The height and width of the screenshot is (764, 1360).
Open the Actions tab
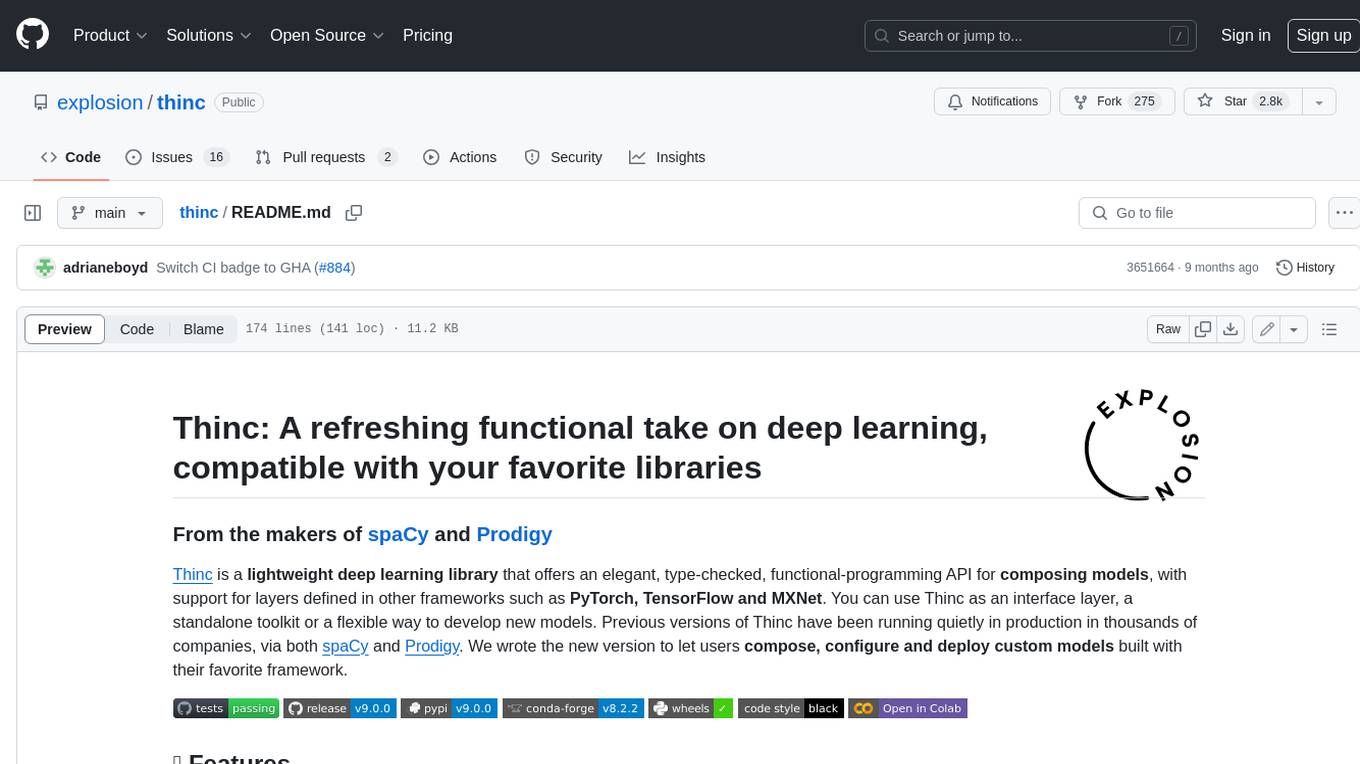coord(460,157)
